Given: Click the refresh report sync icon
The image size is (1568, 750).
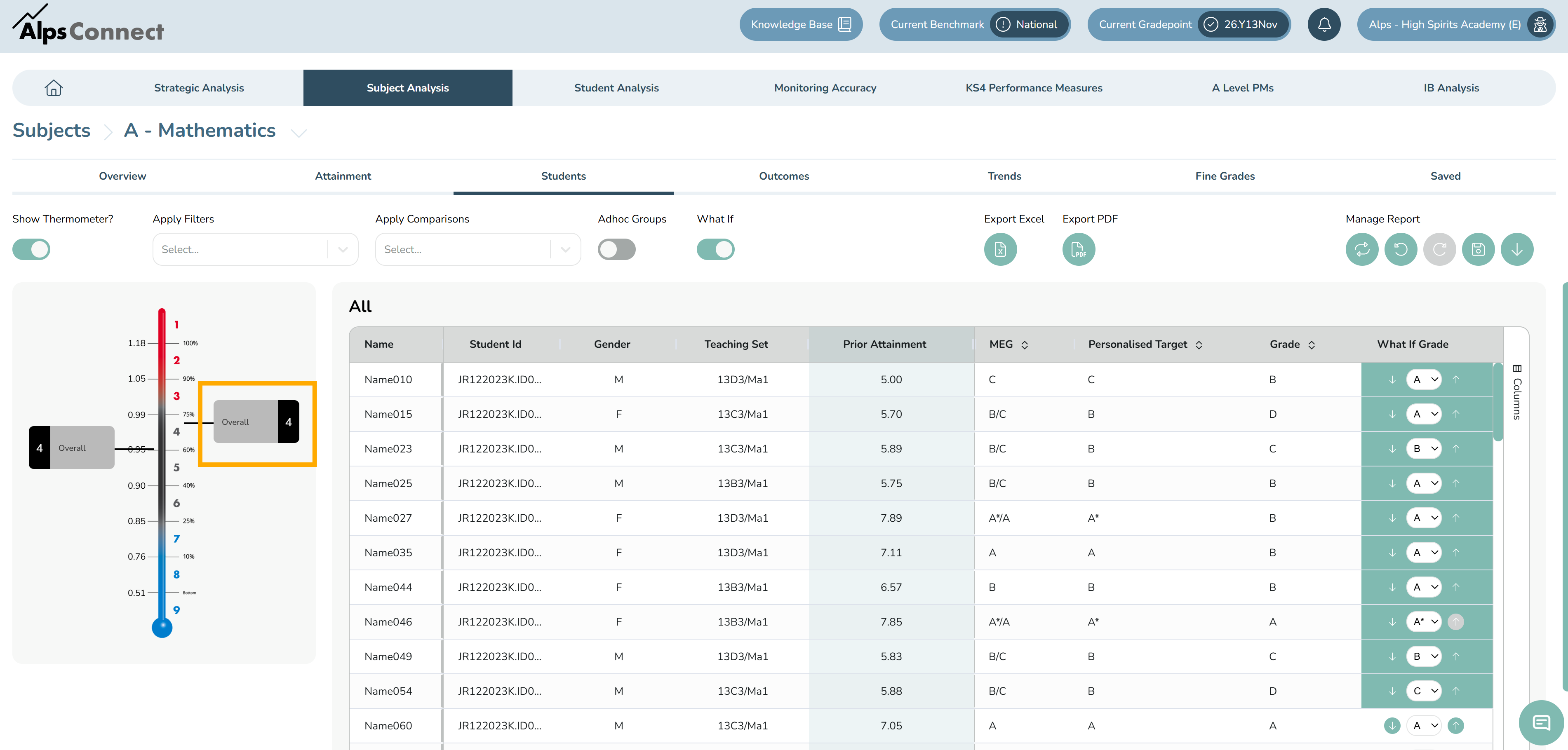Looking at the screenshot, I should (1362, 249).
